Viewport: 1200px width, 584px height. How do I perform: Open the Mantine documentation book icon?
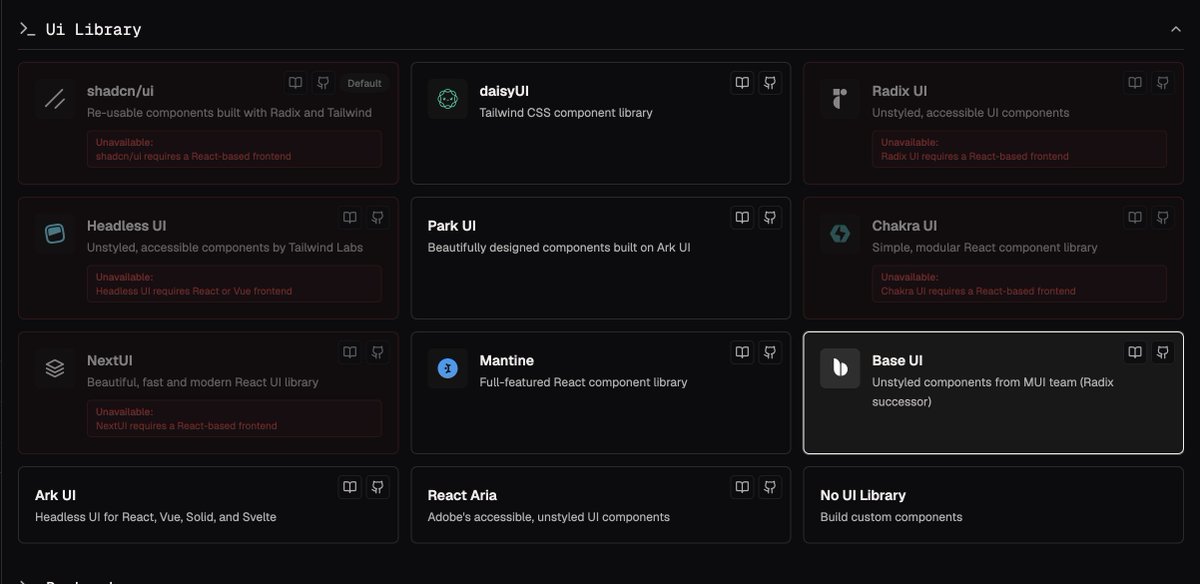tap(742, 352)
